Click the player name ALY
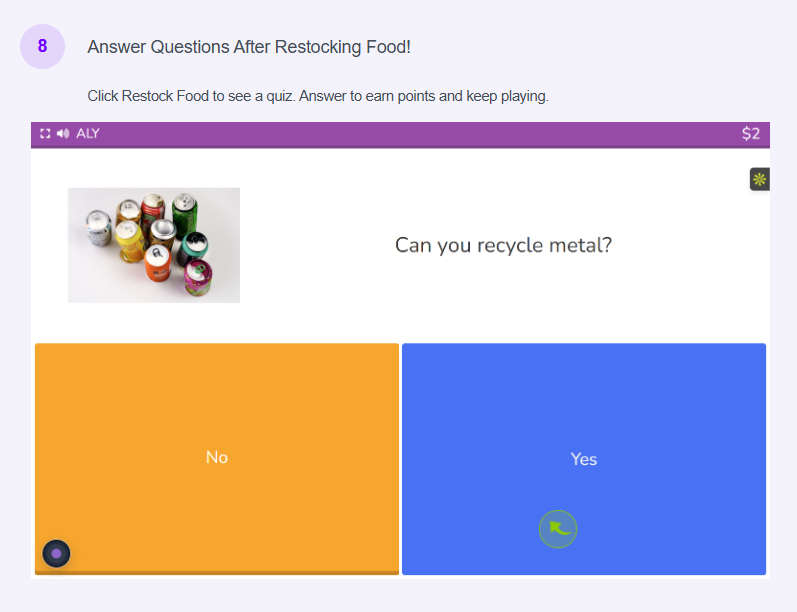797x612 pixels. tap(88, 133)
